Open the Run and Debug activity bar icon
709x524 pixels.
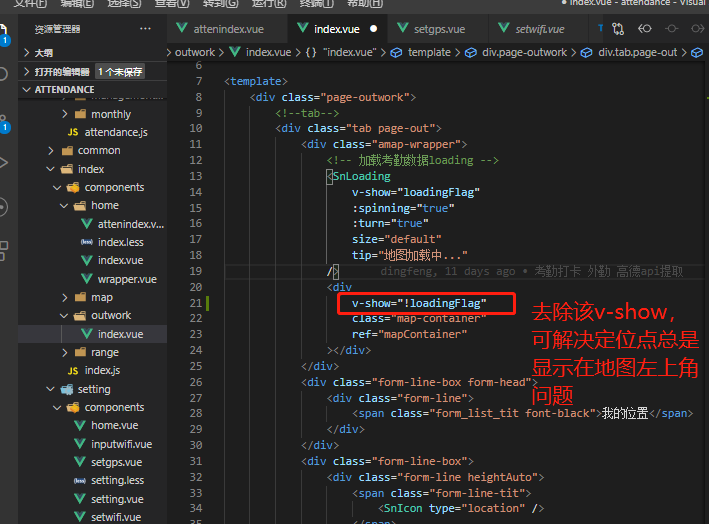pyautogui.click(x=3, y=163)
